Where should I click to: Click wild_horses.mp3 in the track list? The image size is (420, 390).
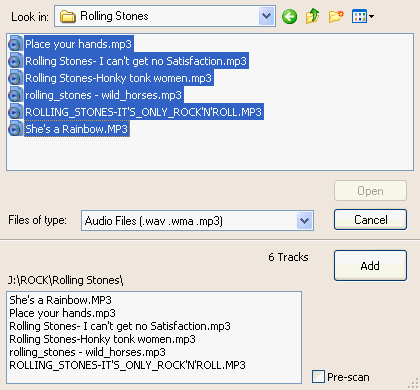pyautogui.click(x=87, y=352)
